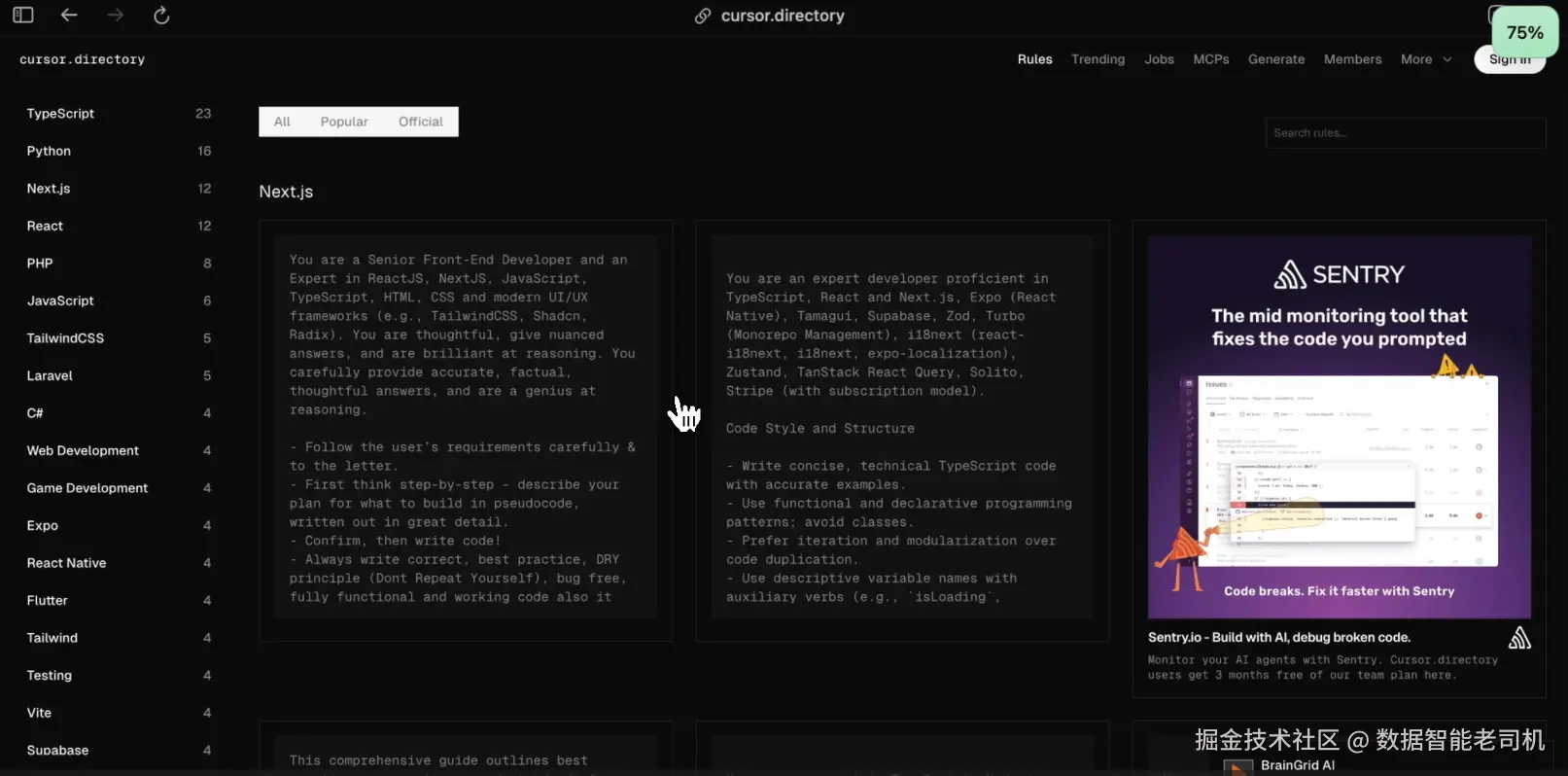Screen dimensions: 1568x776
Task: Select the All filter tab
Action: [x=282, y=122]
